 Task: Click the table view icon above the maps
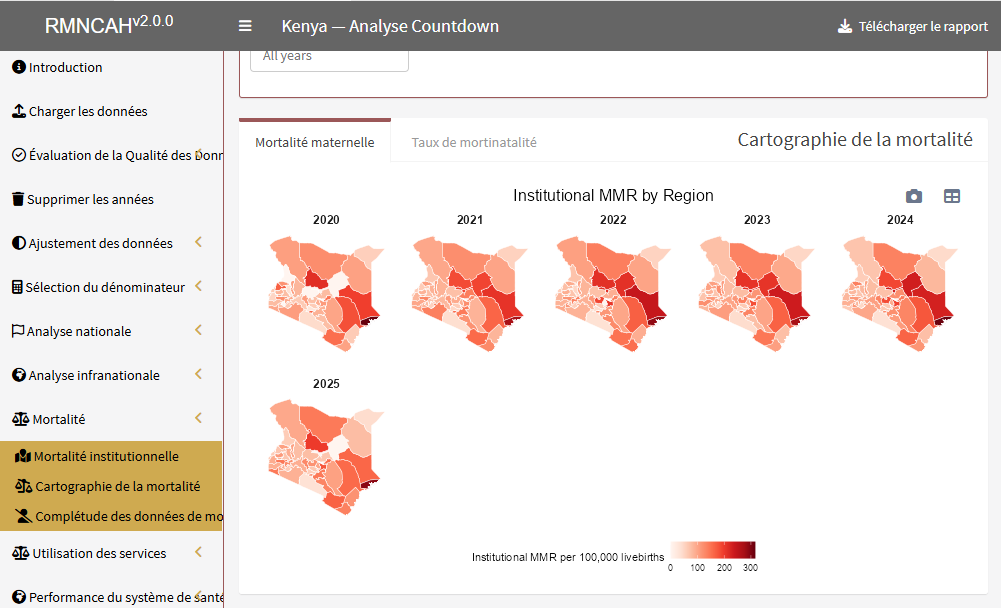point(952,196)
